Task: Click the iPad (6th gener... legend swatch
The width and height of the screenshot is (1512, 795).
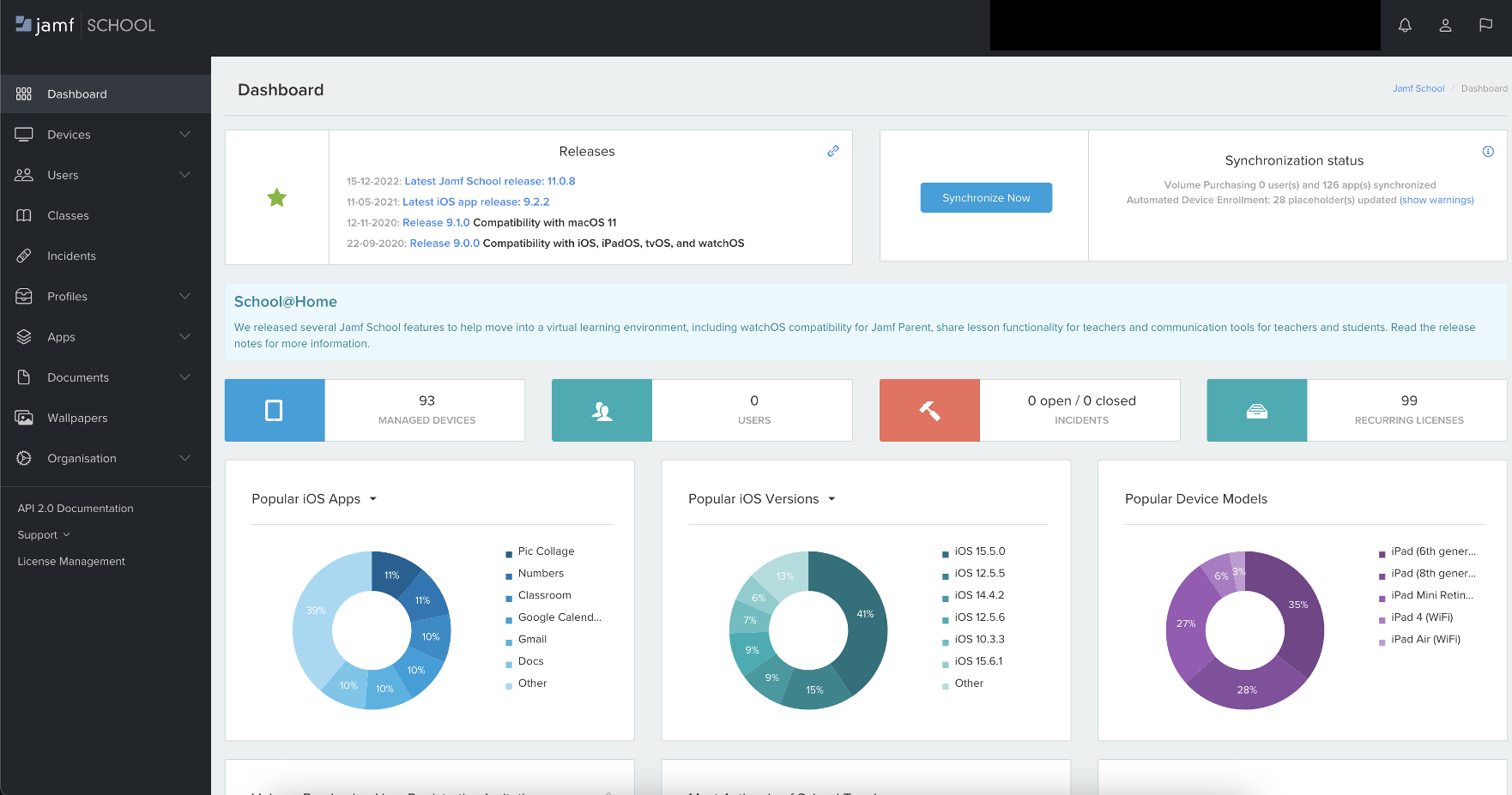Action: pyautogui.click(x=1382, y=554)
